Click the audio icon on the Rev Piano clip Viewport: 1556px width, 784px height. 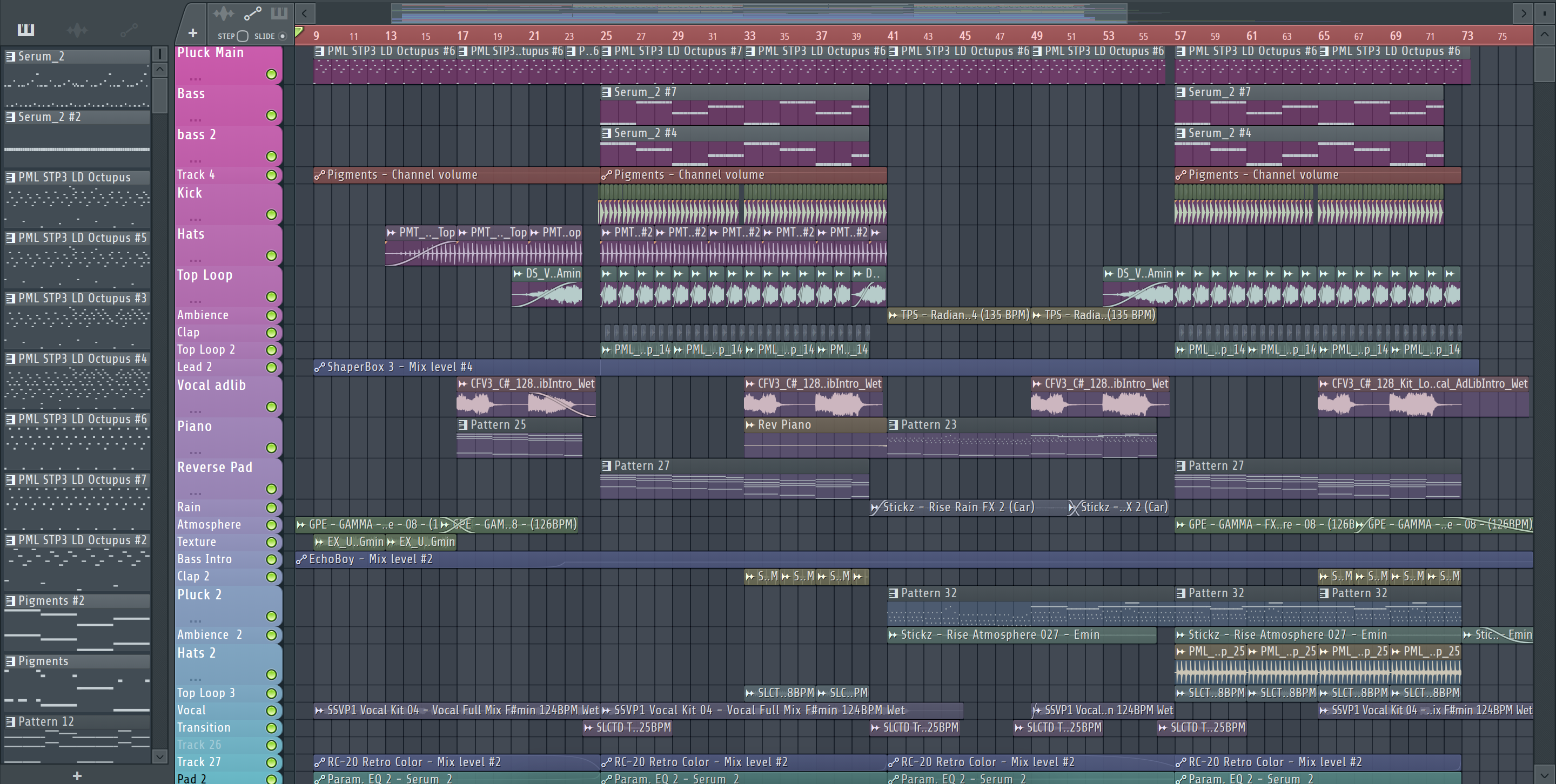[x=750, y=425]
